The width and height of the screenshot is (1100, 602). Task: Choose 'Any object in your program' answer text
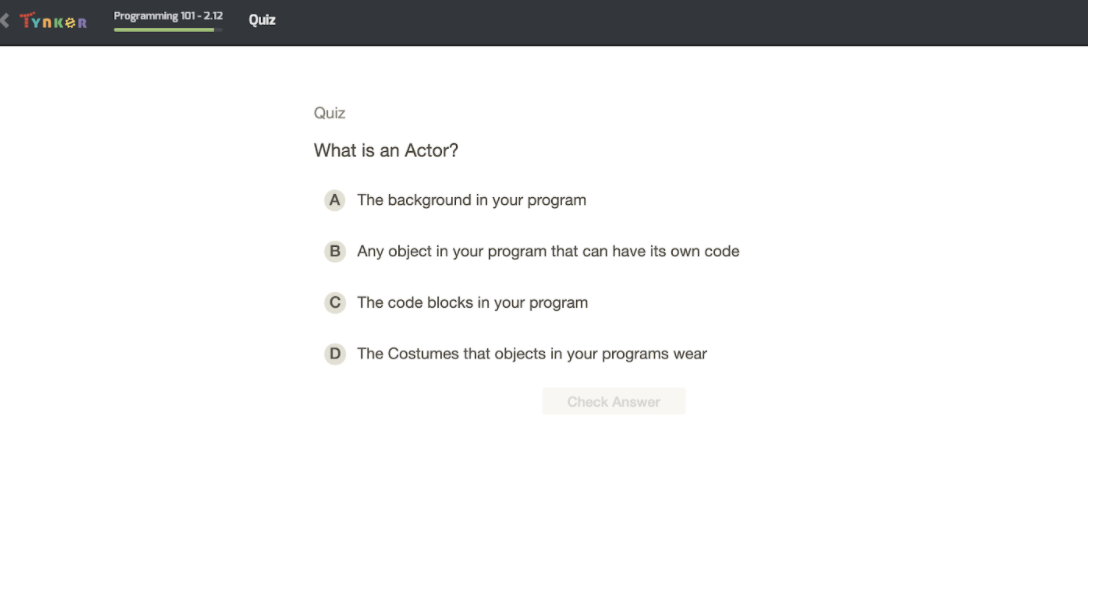[548, 251]
